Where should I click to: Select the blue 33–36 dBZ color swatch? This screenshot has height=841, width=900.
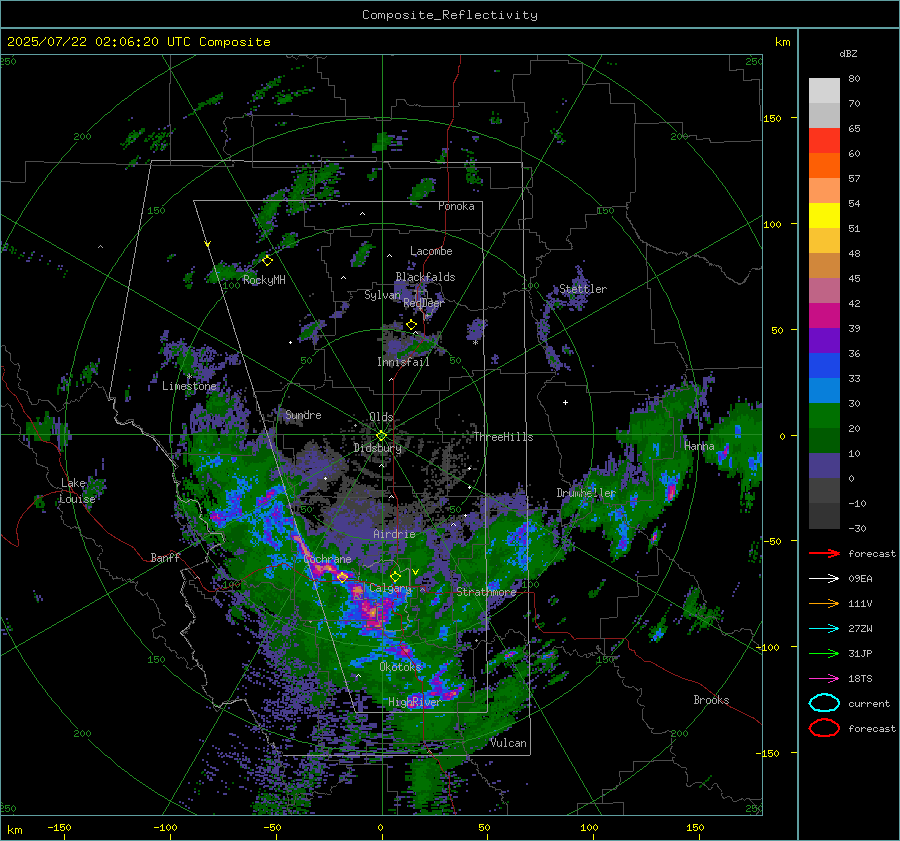pos(824,366)
